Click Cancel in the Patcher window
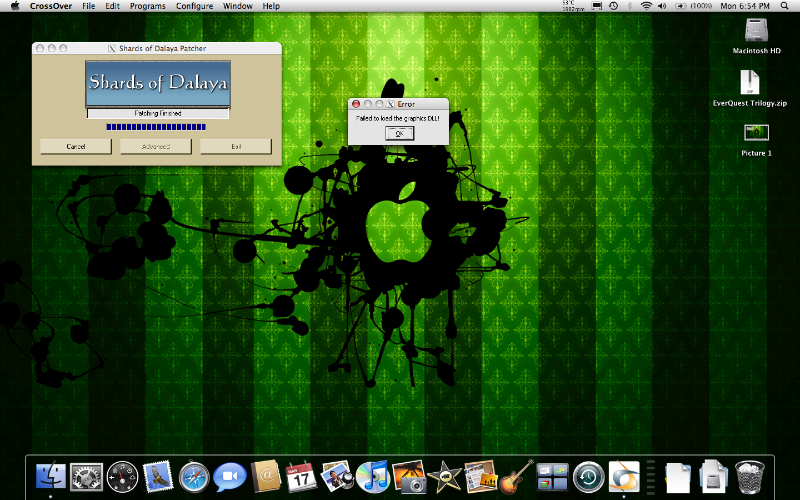 pyautogui.click(x=76, y=146)
